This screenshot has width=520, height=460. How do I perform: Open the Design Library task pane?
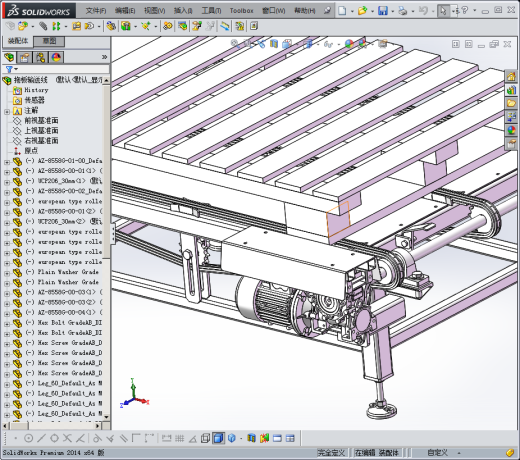coord(511,90)
